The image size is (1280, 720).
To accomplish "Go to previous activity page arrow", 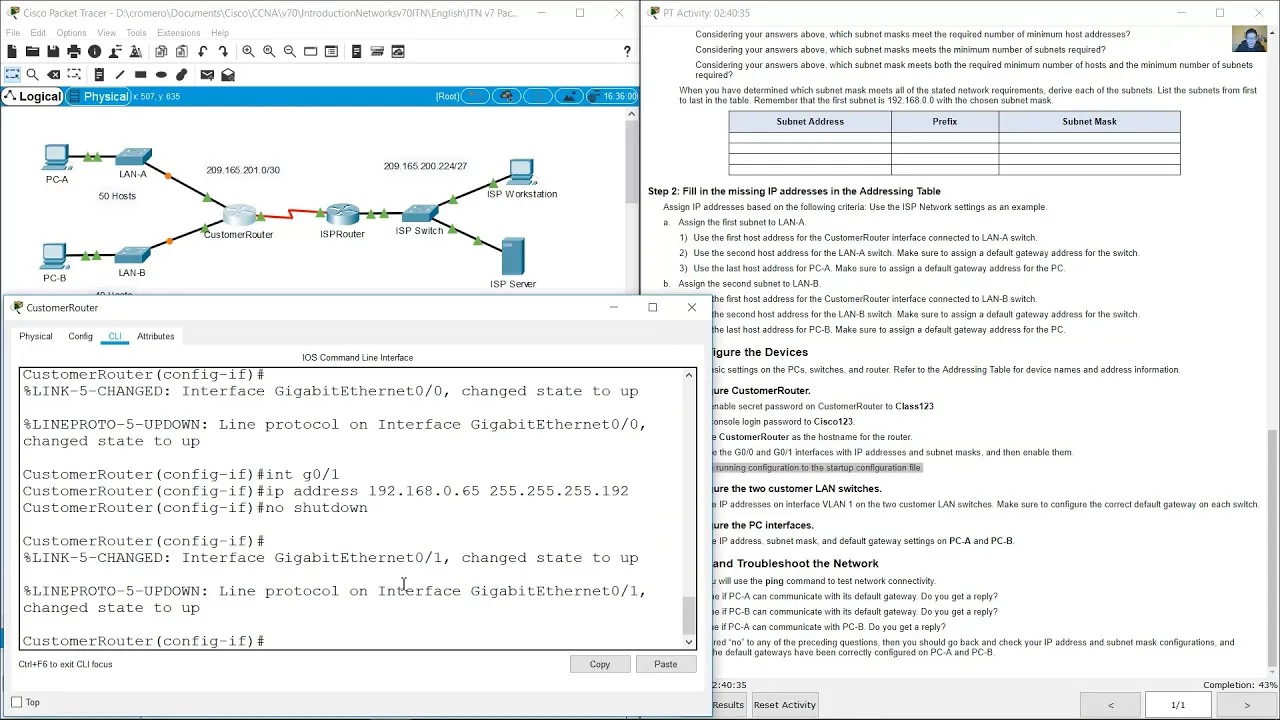I will pyautogui.click(x=1111, y=705).
